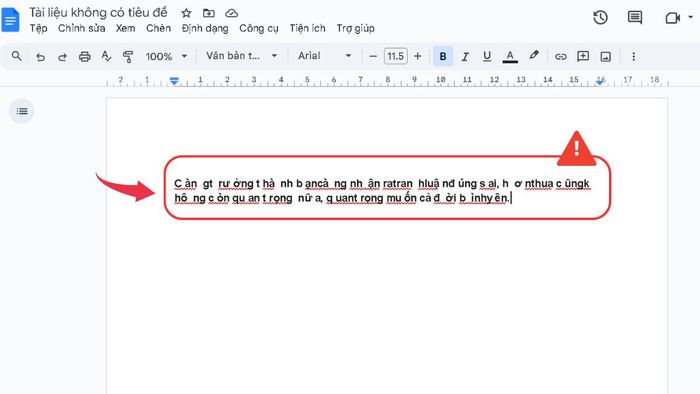Click the font size field 11.5
This screenshot has height=394, width=700.
pyautogui.click(x=396, y=57)
